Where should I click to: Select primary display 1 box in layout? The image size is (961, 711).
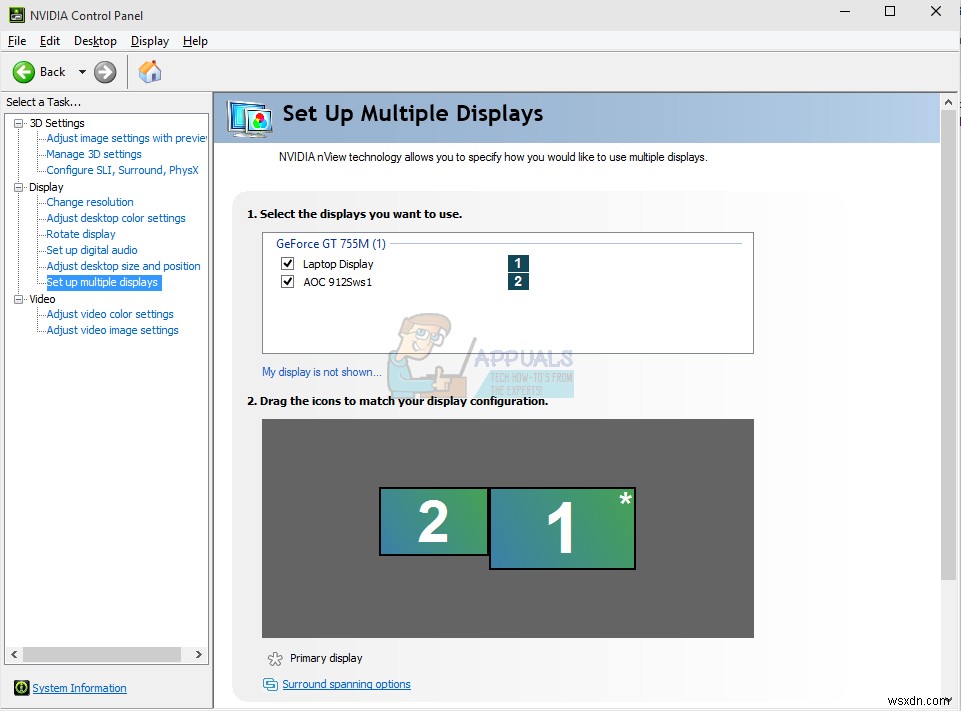point(562,528)
